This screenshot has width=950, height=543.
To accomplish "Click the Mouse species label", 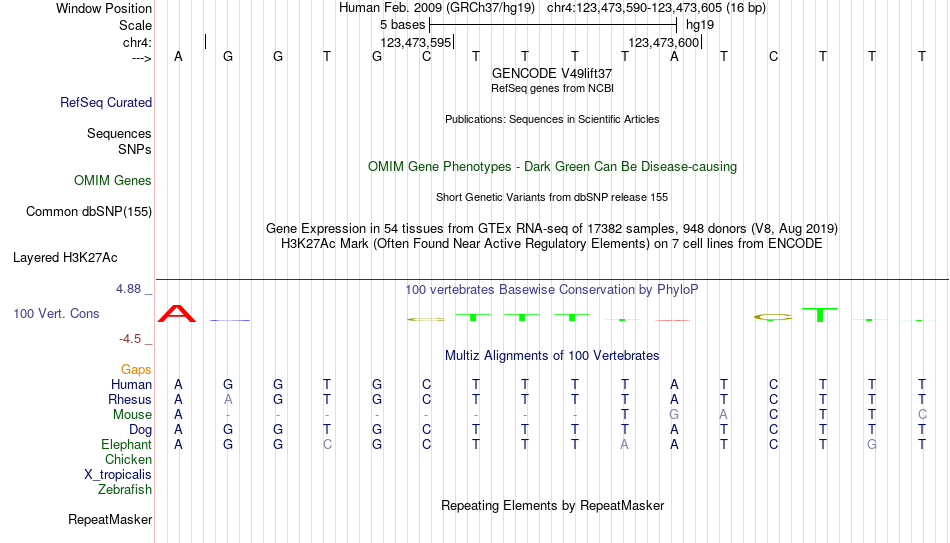I will pos(132,415).
